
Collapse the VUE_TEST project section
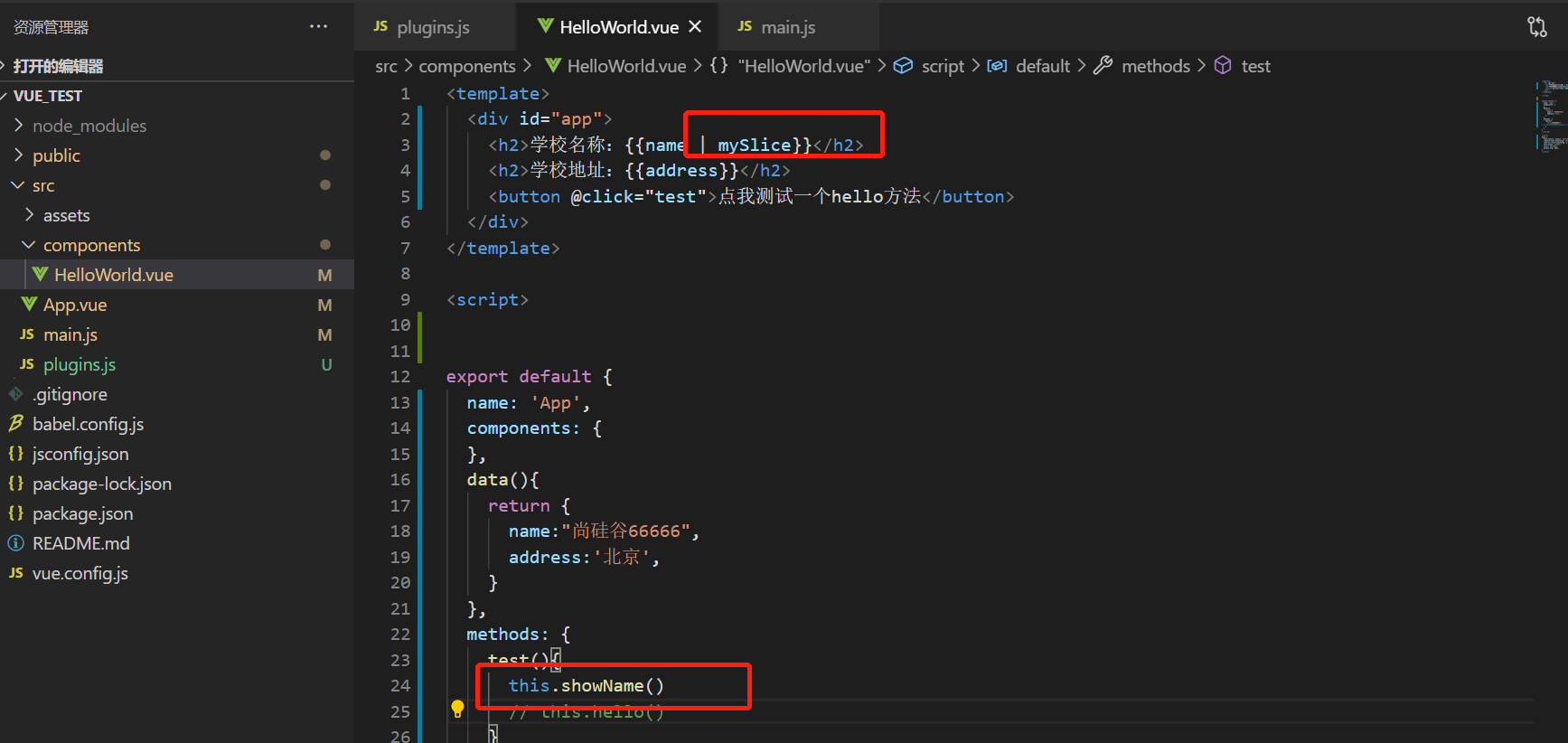177,96
